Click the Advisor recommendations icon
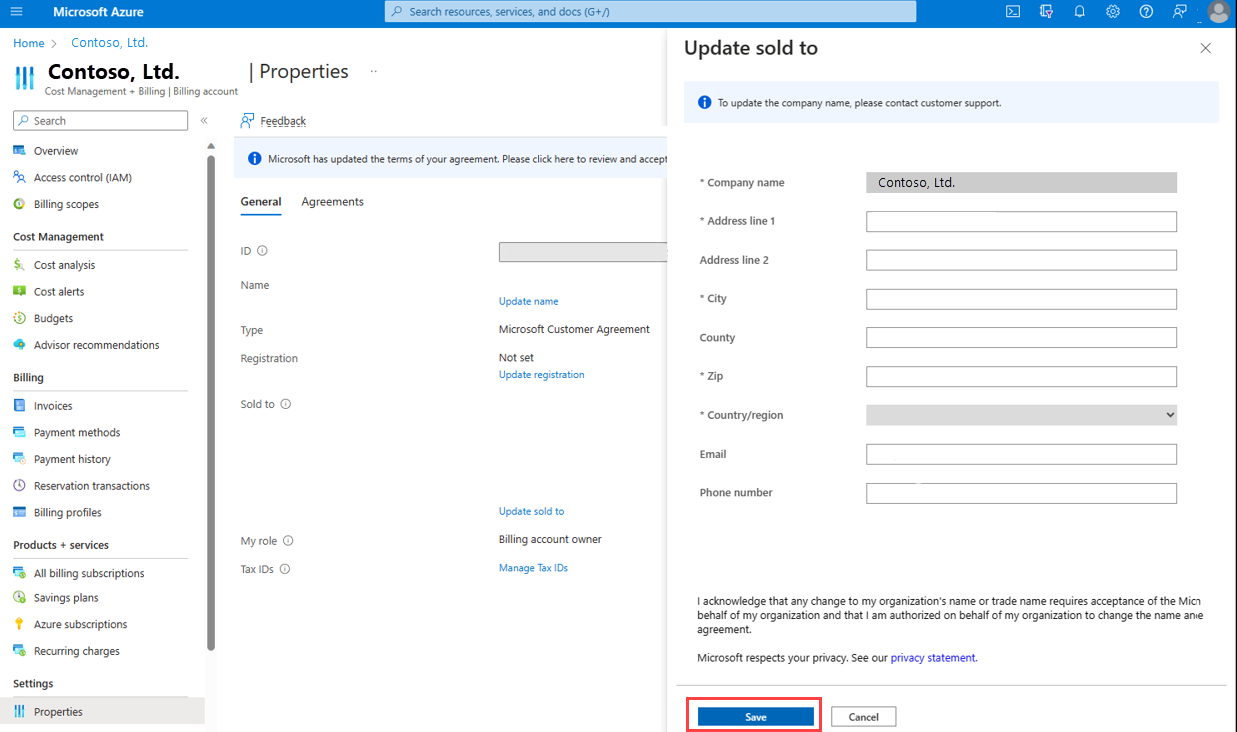Image resolution: width=1237 pixels, height=732 pixels. pyautogui.click(x=19, y=345)
